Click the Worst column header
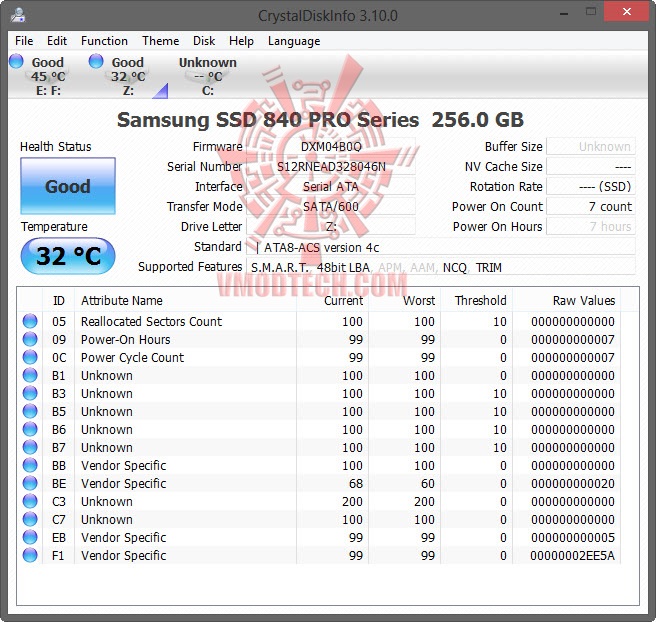Screen dimensions: 656x622 click(x=404, y=300)
